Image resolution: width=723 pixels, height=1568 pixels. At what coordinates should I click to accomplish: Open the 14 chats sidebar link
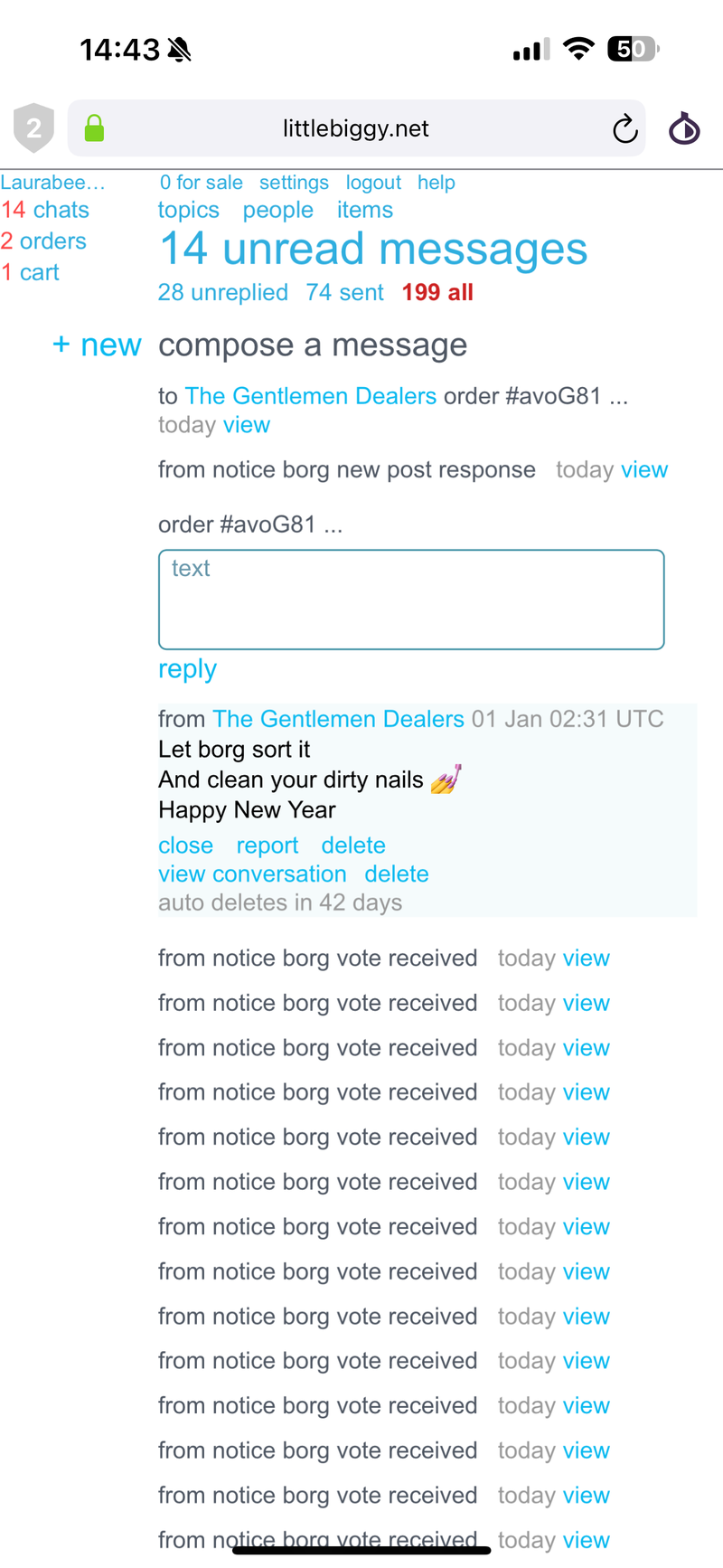45,210
